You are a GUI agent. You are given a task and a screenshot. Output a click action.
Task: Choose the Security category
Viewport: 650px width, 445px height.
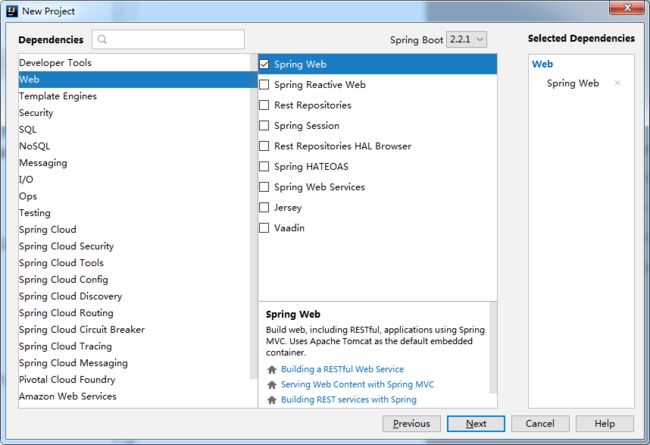coord(134,112)
